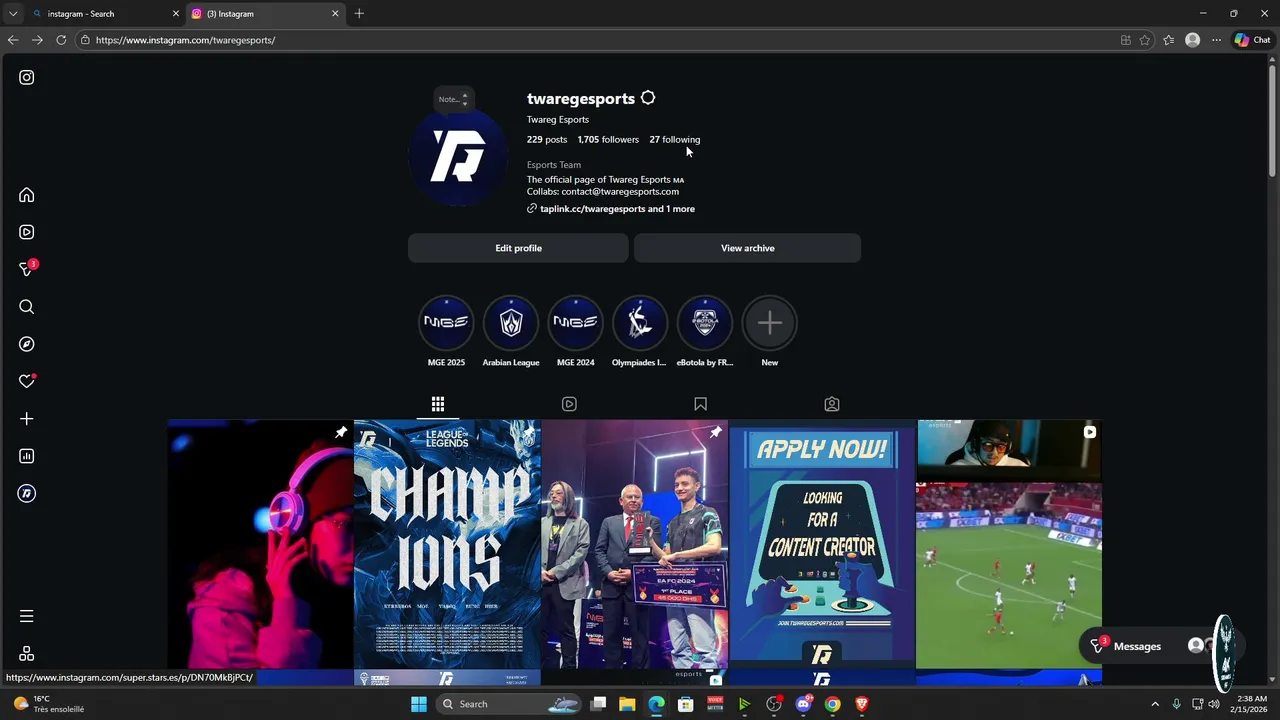Click the apps icon in address bar
1280x720 pixels.
click(x=1126, y=40)
